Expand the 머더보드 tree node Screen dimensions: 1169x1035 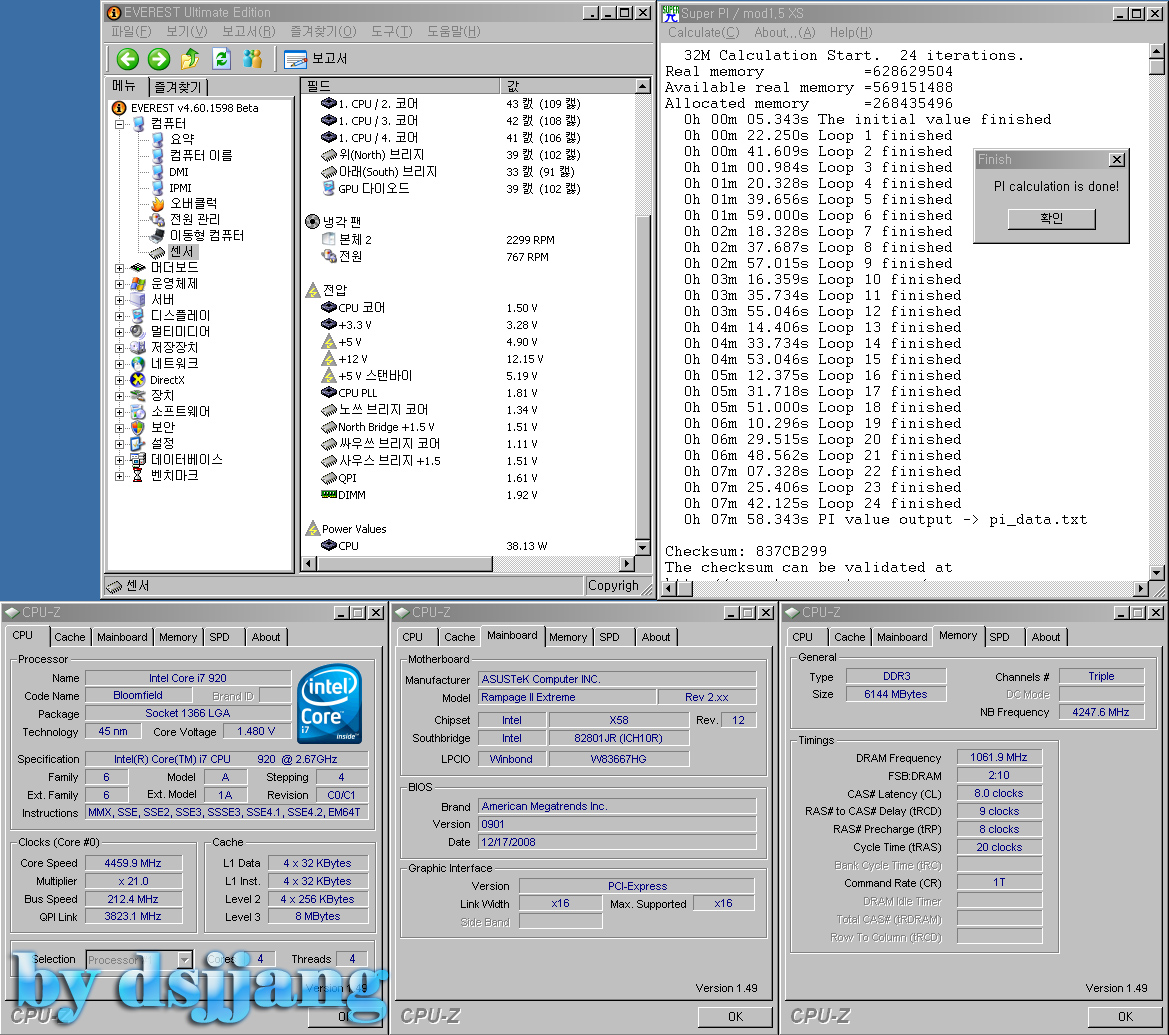119,268
